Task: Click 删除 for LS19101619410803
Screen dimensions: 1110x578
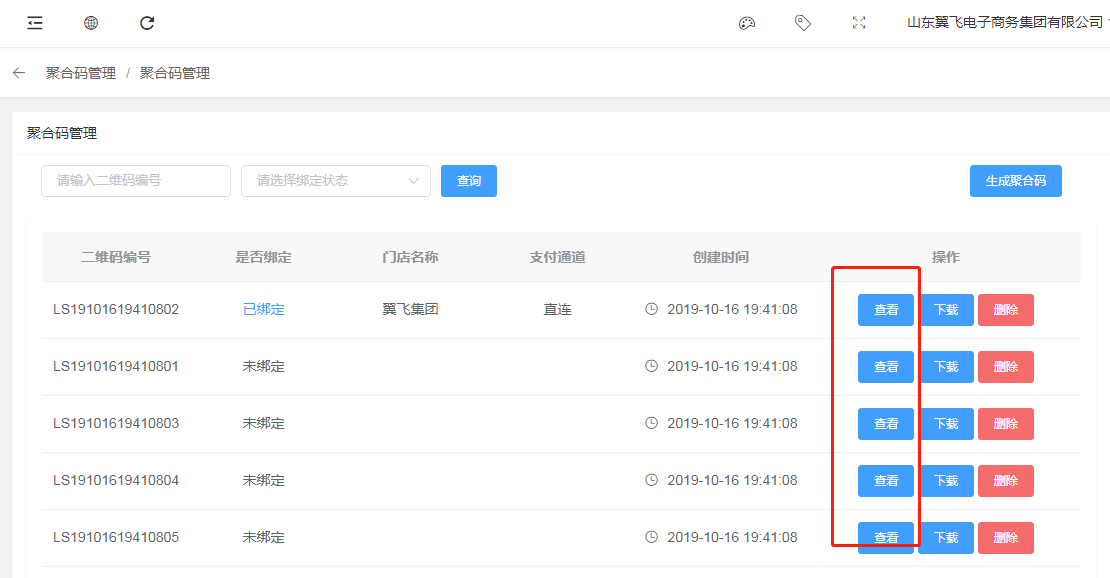Action: 1006,424
